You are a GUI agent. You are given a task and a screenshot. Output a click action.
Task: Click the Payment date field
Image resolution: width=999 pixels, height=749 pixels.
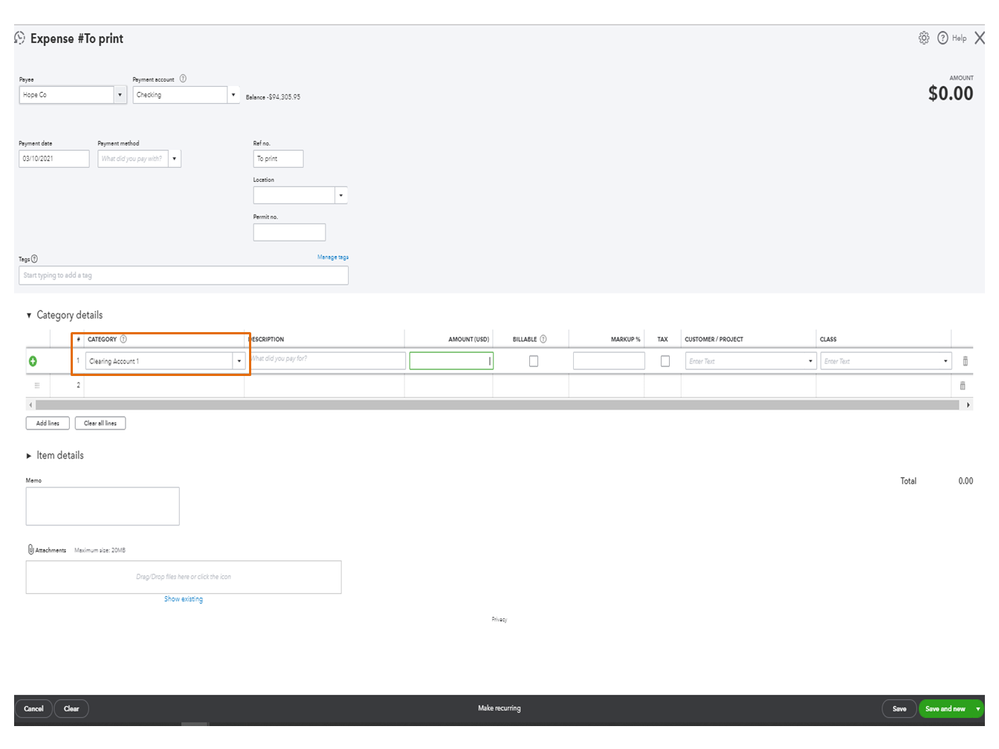(x=54, y=159)
